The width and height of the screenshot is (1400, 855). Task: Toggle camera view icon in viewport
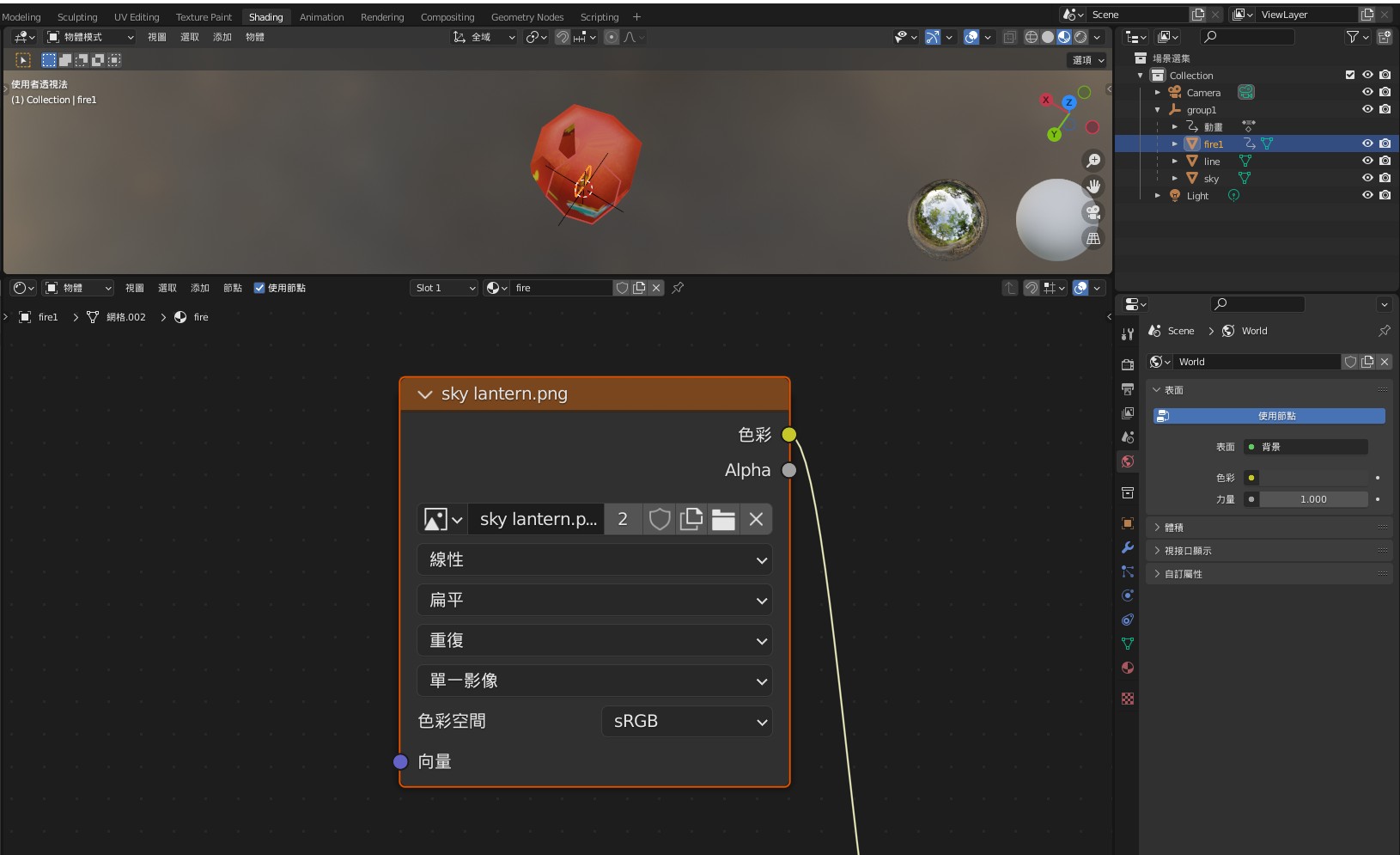pos(1093,212)
